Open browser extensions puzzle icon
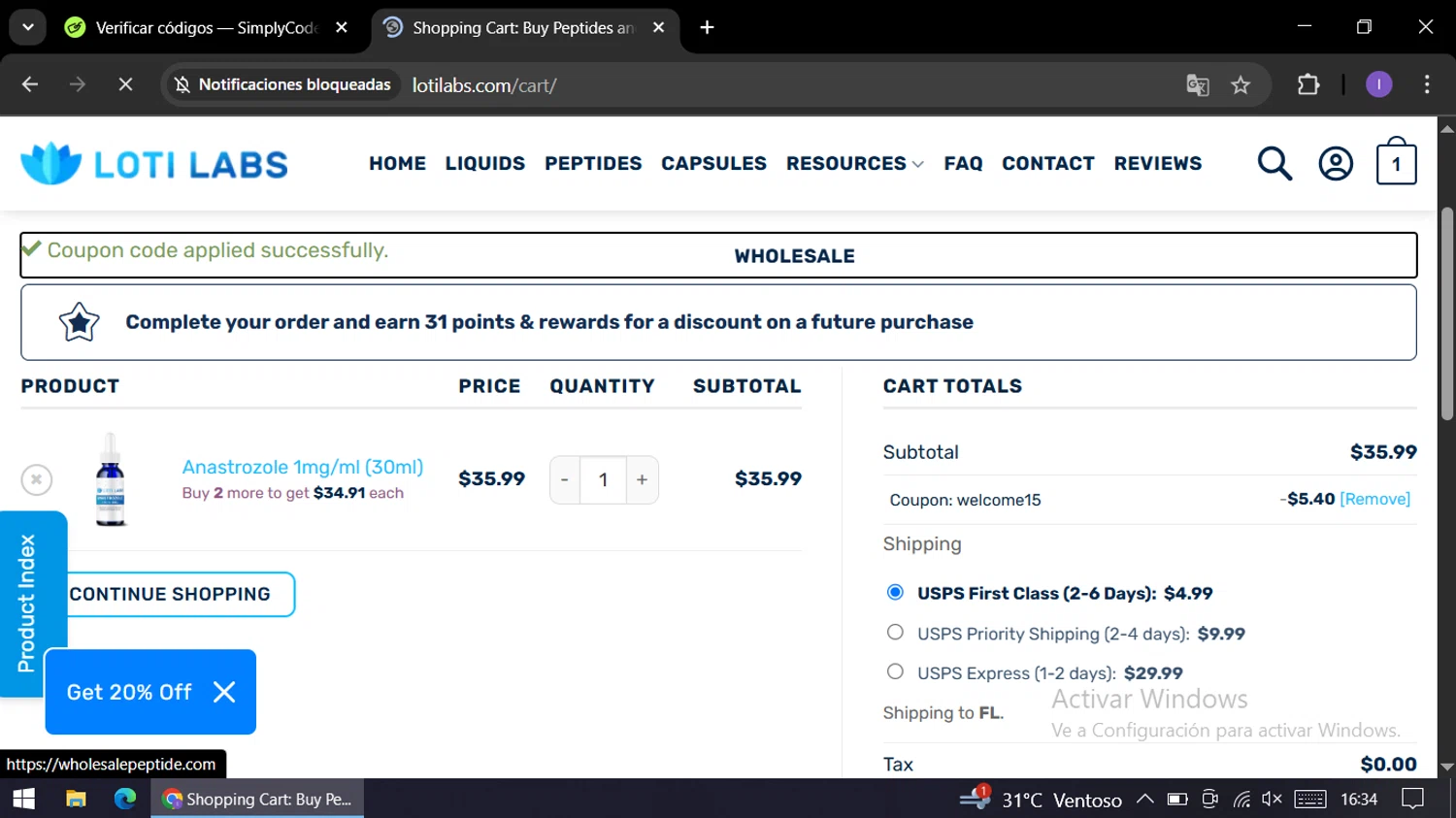The height and width of the screenshot is (818, 1456). pos(1308,84)
